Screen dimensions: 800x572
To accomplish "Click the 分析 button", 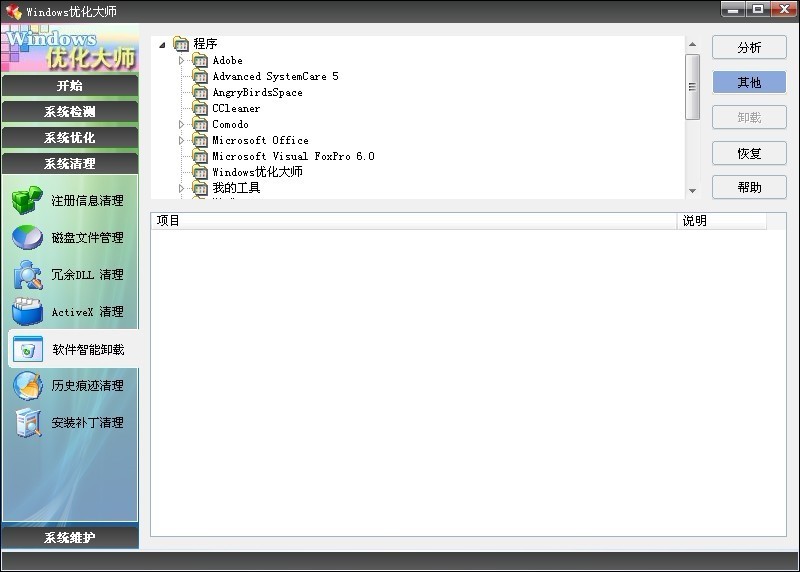I will (749, 47).
